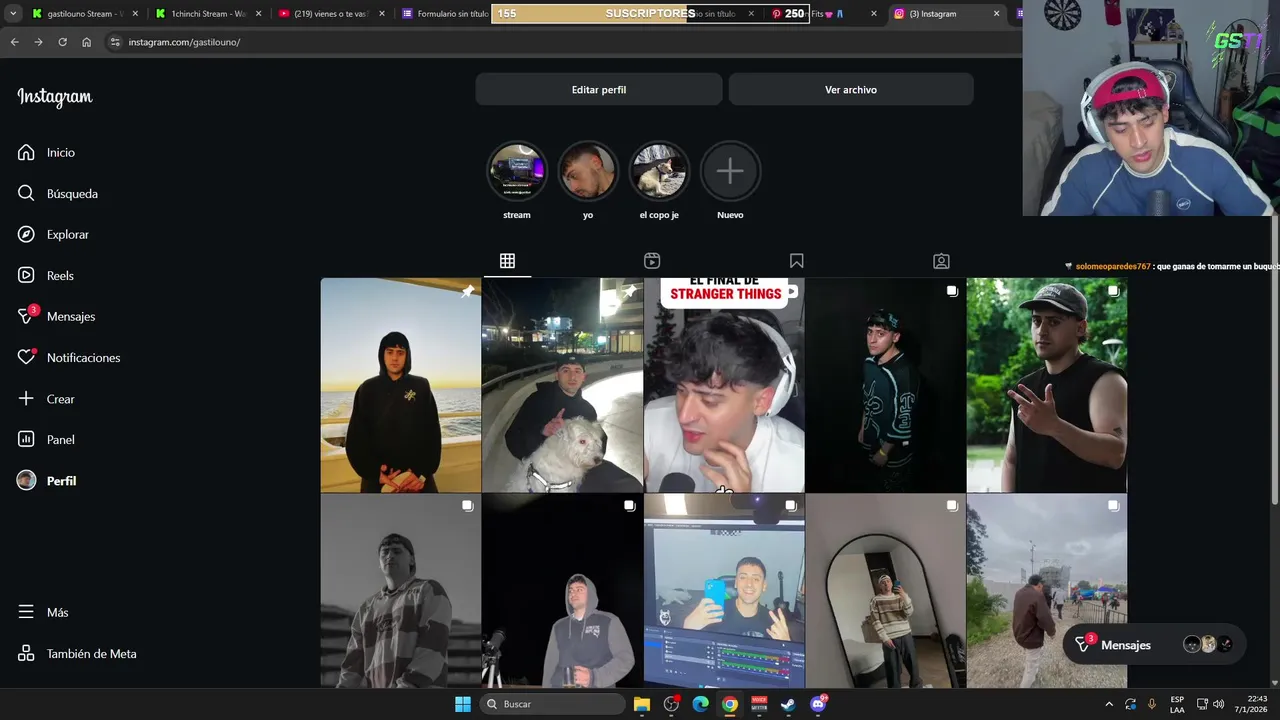
Task: Open File Explorer from taskbar
Action: tap(642, 704)
